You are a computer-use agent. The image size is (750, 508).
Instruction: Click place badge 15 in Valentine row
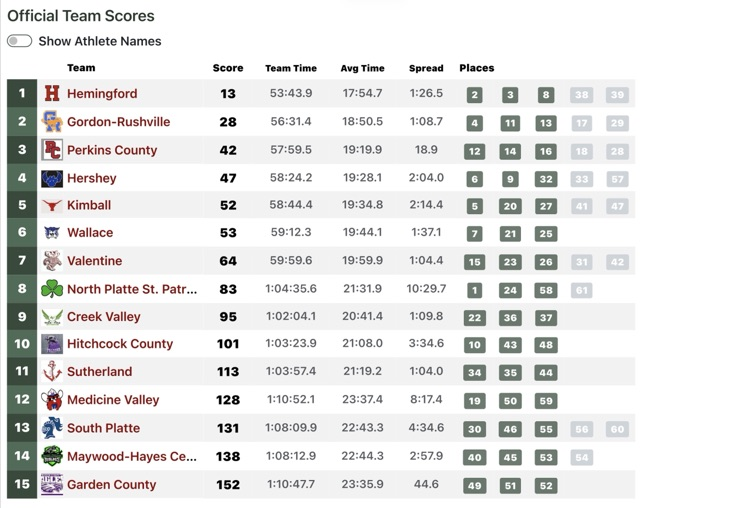point(474,262)
